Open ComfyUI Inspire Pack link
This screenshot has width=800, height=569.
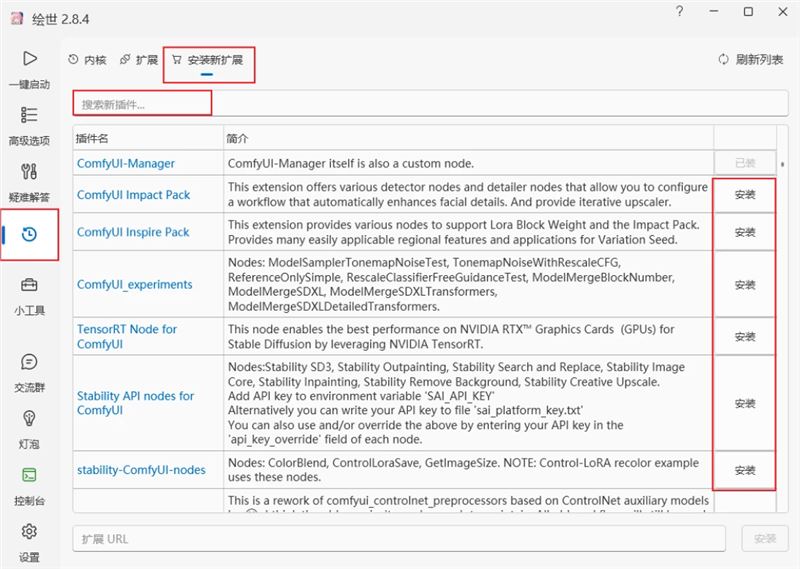coord(133,232)
